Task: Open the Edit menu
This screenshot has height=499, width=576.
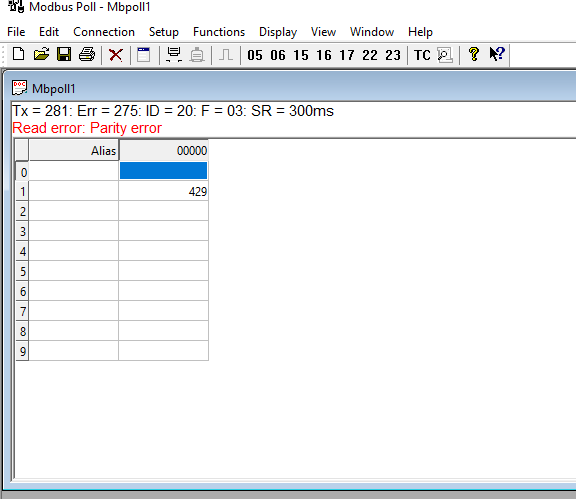Action: coord(49,32)
